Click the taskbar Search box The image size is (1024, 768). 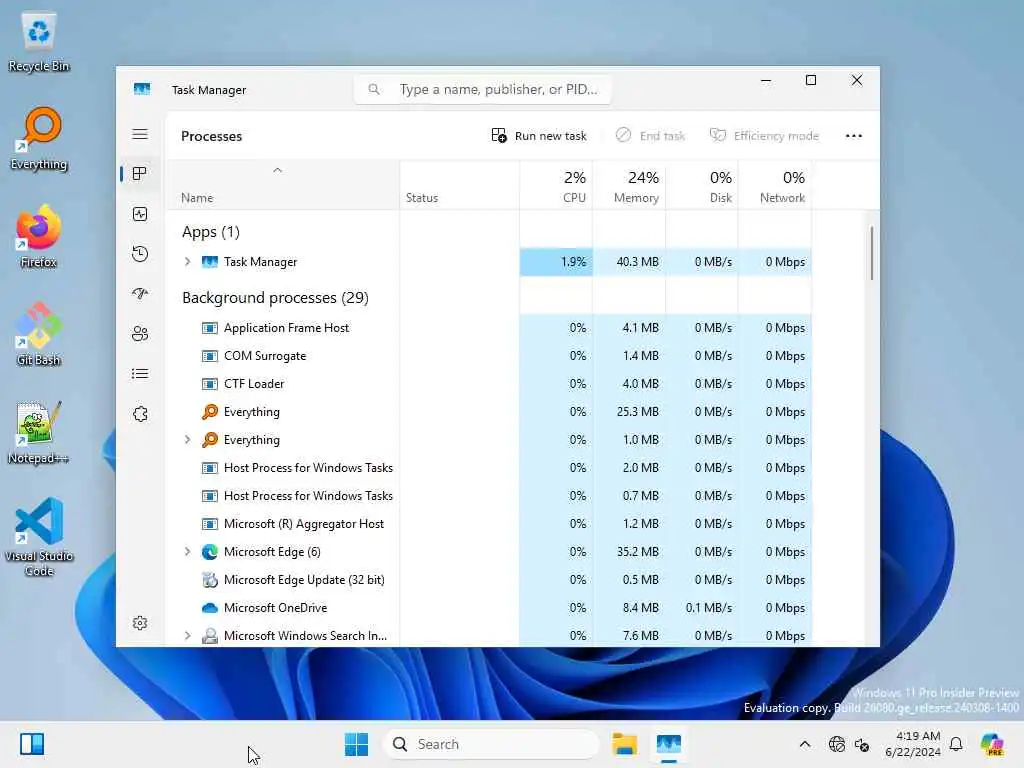(x=491, y=744)
